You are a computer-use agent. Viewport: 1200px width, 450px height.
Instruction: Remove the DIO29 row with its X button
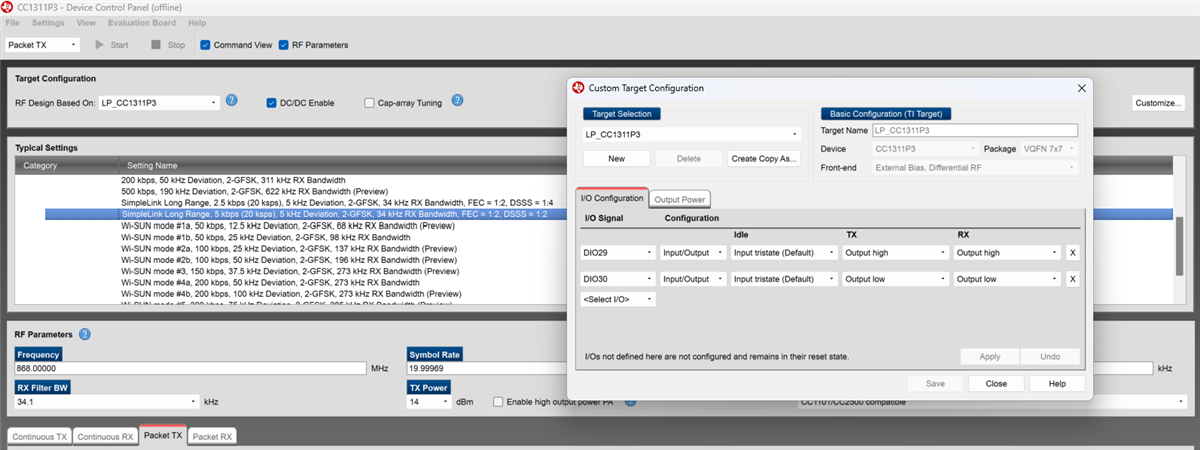click(1072, 253)
